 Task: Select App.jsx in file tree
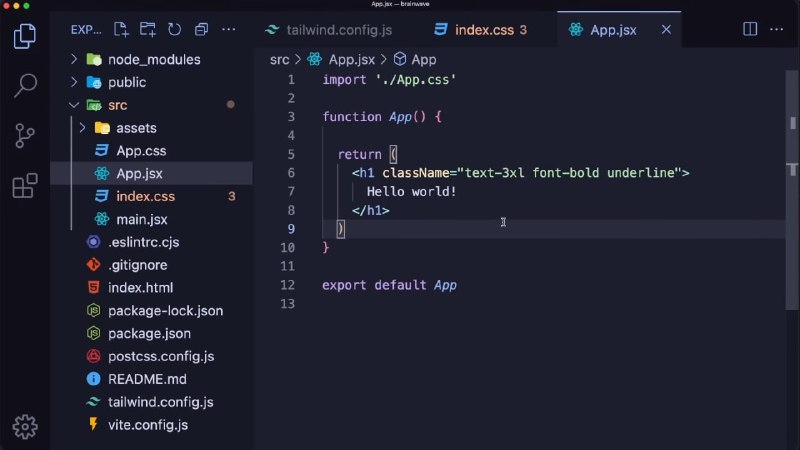[x=151, y=173]
